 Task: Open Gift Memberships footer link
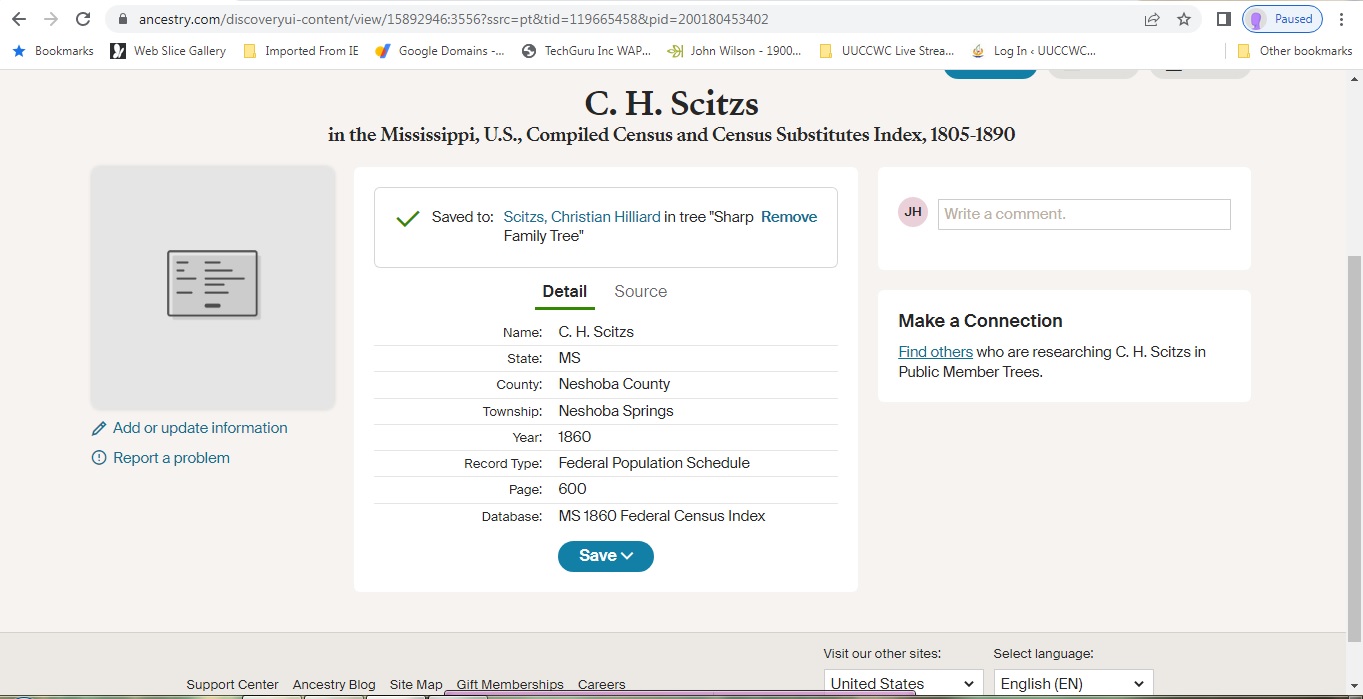click(510, 685)
